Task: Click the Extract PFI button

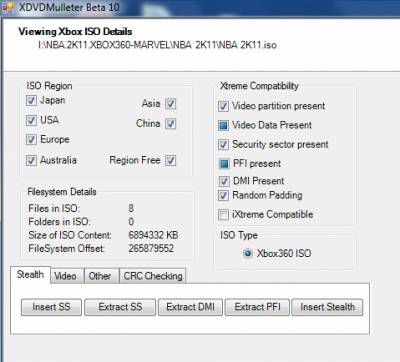Action: click(x=257, y=307)
